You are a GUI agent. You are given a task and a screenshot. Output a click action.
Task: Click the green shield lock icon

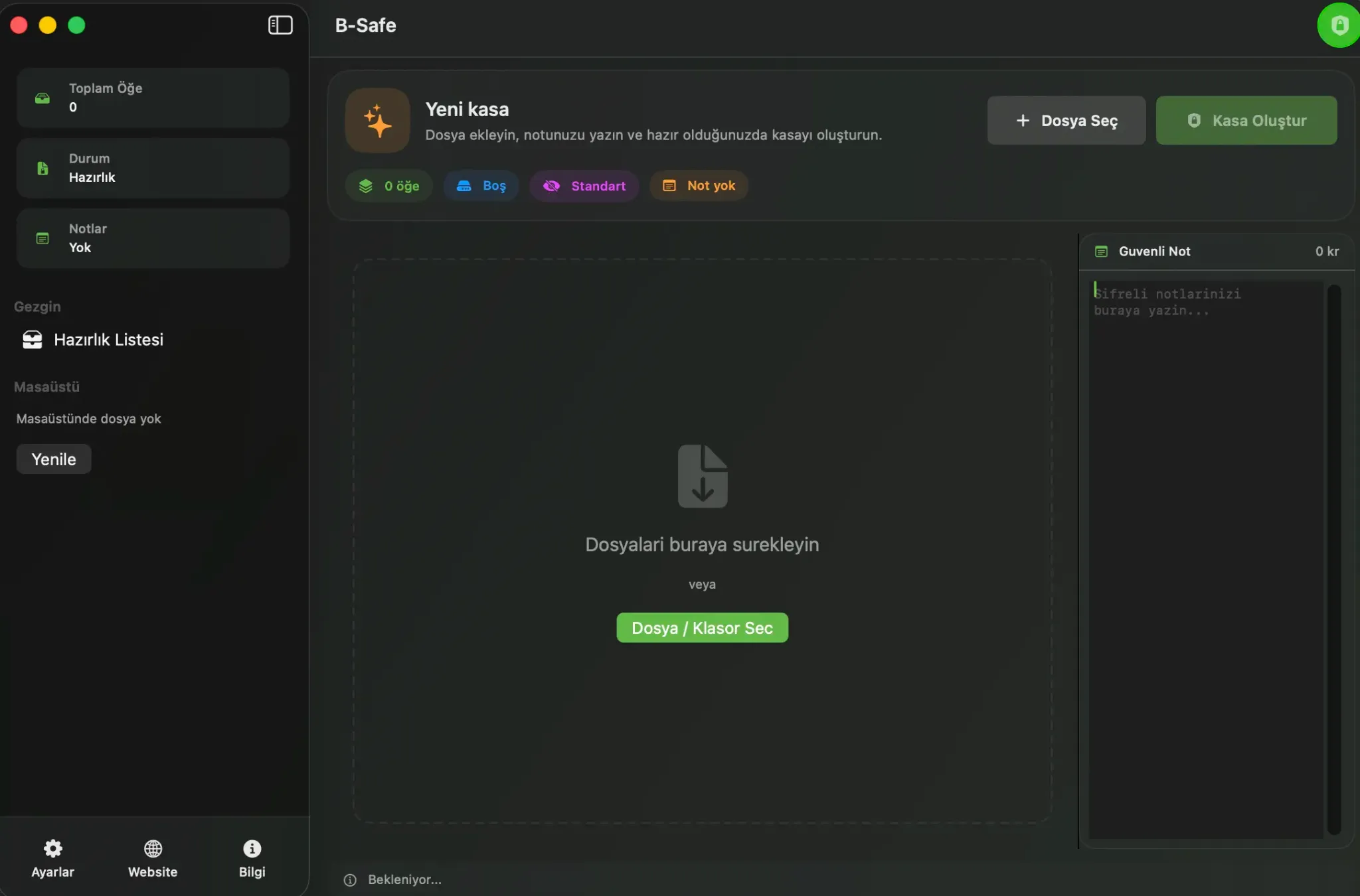point(1339,25)
